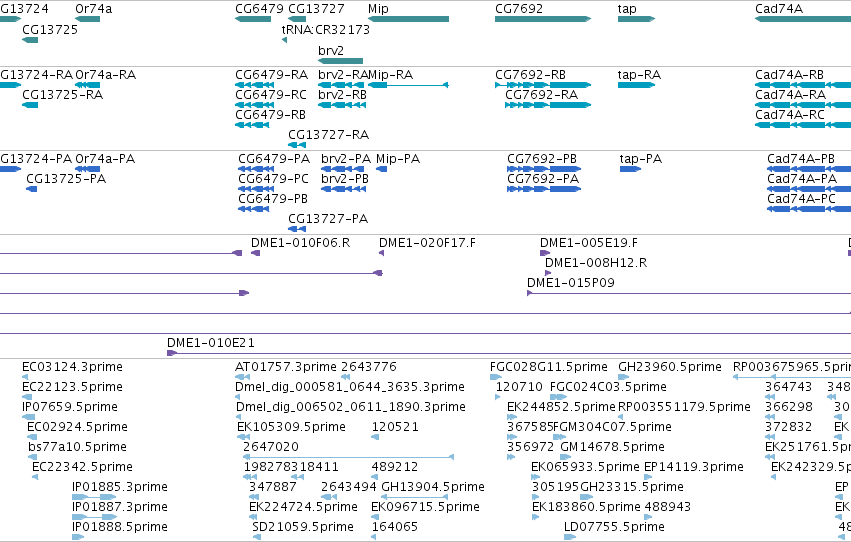Select the Mip-RA transcript
Screen dimensions: 851x542
click(x=408, y=85)
